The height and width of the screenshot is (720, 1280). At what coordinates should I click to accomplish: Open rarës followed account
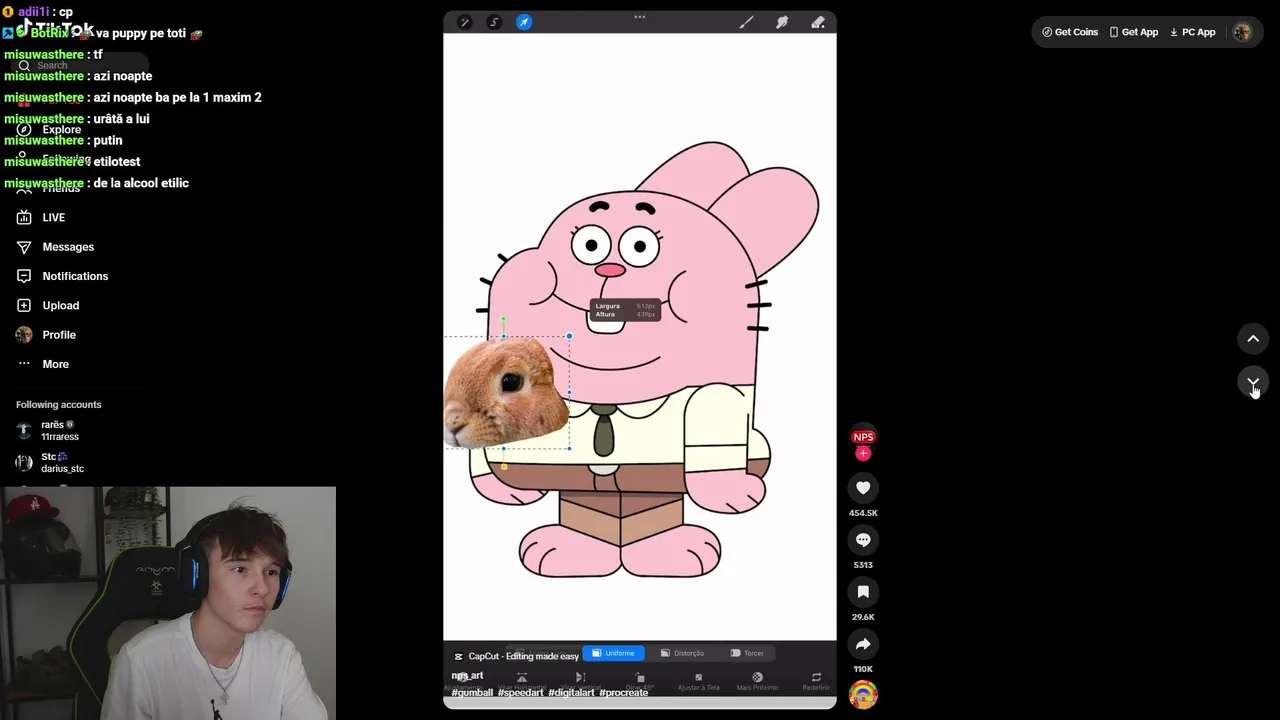coord(47,431)
